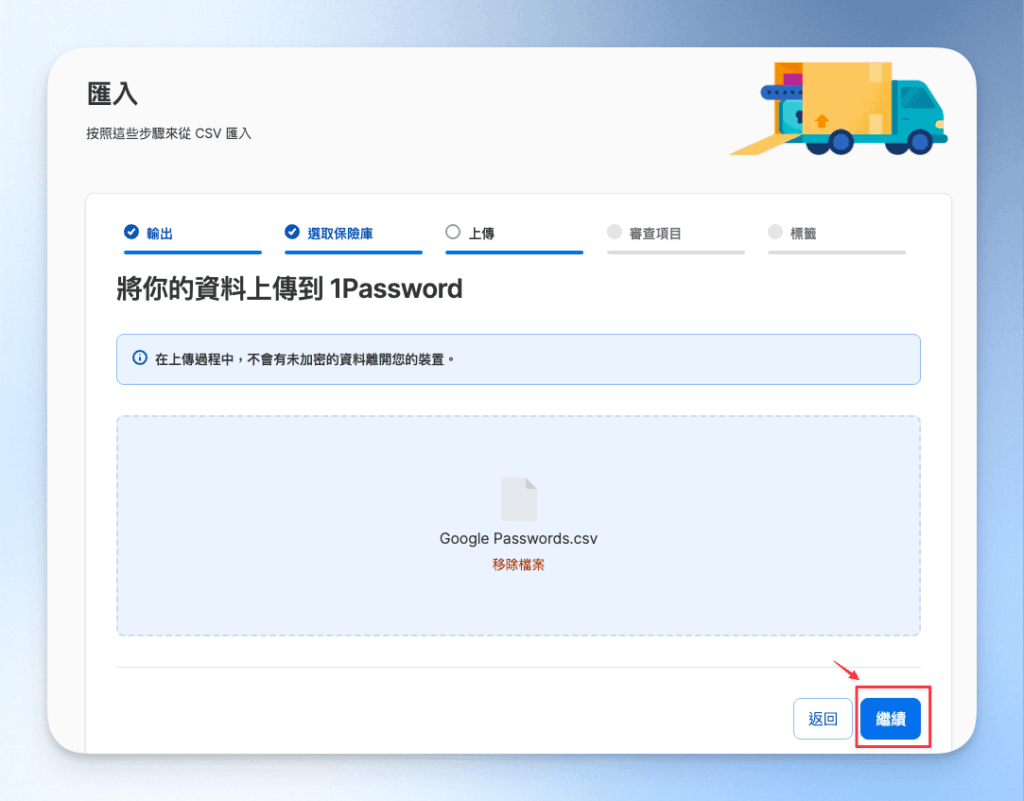Click the 繼續 continue button
The width and height of the screenshot is (1024, 801).
pos(890,719)
